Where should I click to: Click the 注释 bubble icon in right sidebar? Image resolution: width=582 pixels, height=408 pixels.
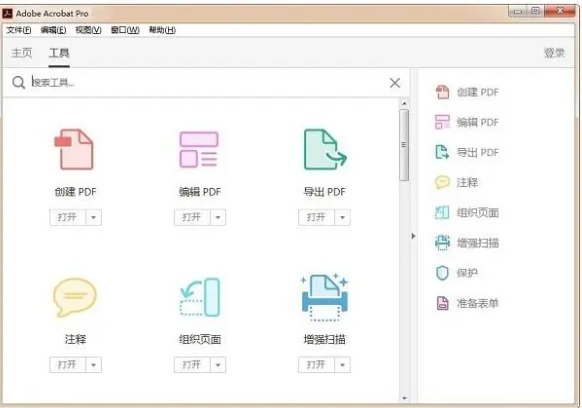(x=442, y=182)
